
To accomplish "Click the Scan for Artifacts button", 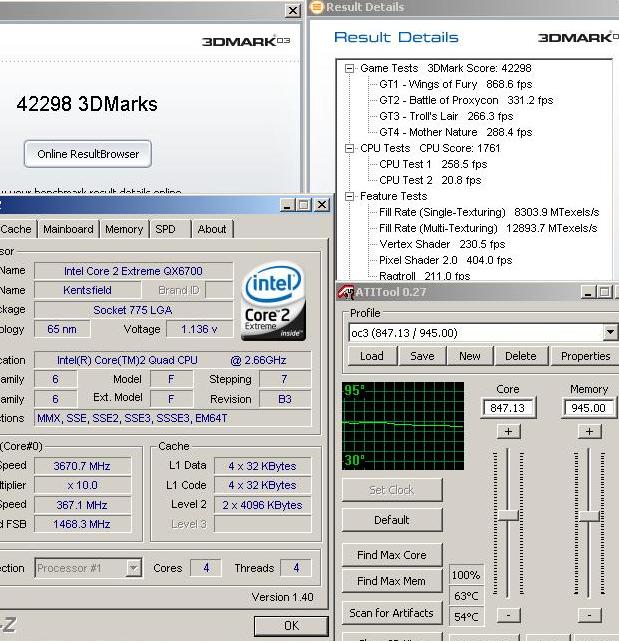I will click(392, 613).
